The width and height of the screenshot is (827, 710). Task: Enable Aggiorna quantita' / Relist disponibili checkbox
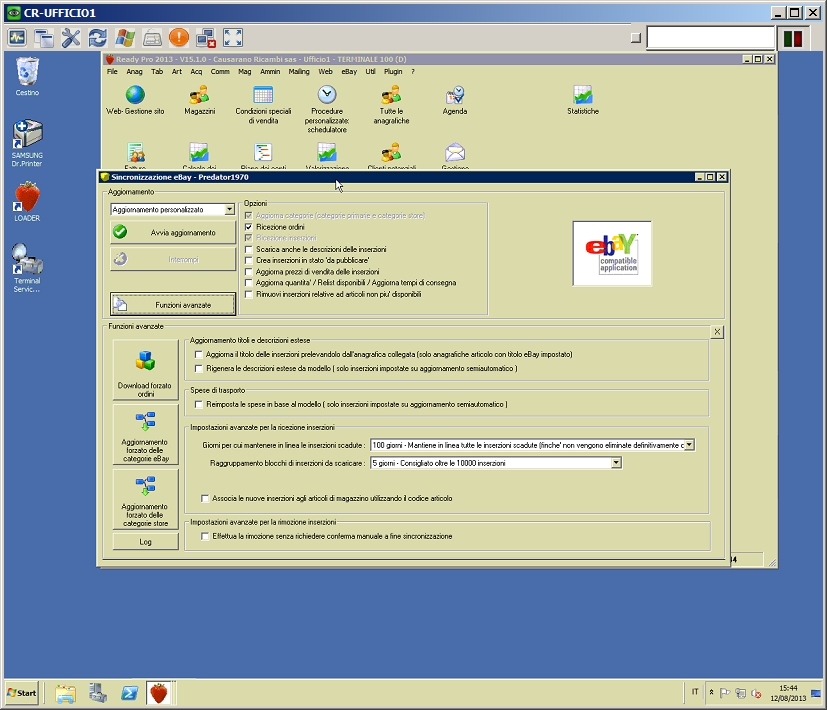coord(248,283)
